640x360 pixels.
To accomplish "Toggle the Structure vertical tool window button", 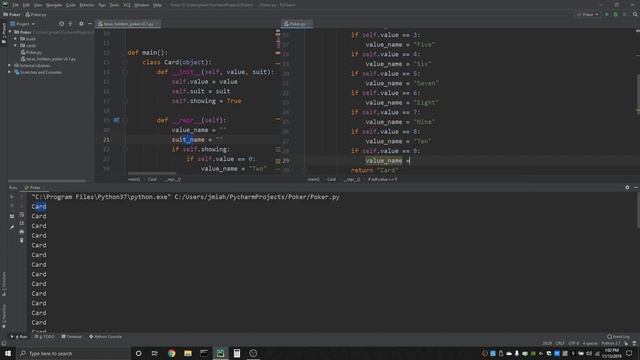I will point(4,284).
